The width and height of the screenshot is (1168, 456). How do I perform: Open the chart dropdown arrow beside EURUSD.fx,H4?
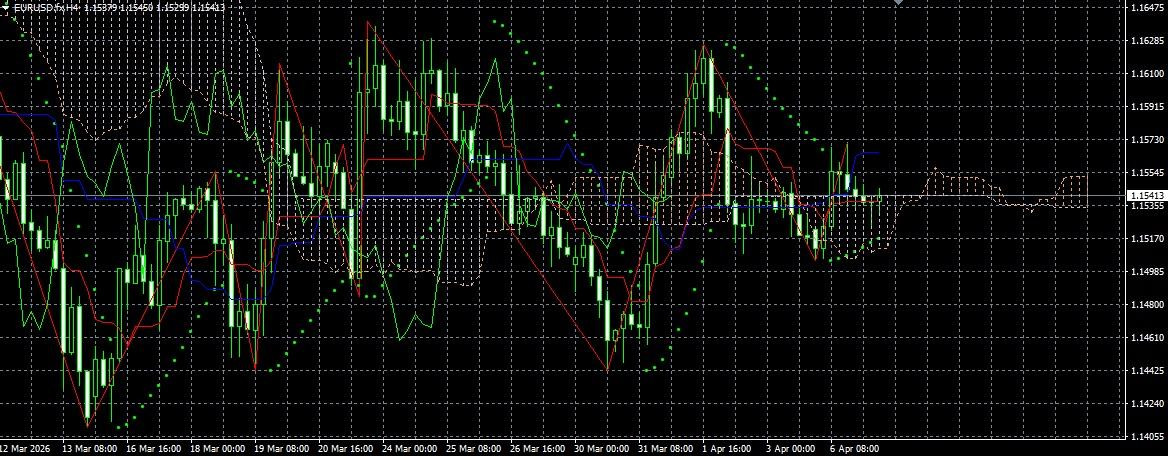[x=6, y=6]
